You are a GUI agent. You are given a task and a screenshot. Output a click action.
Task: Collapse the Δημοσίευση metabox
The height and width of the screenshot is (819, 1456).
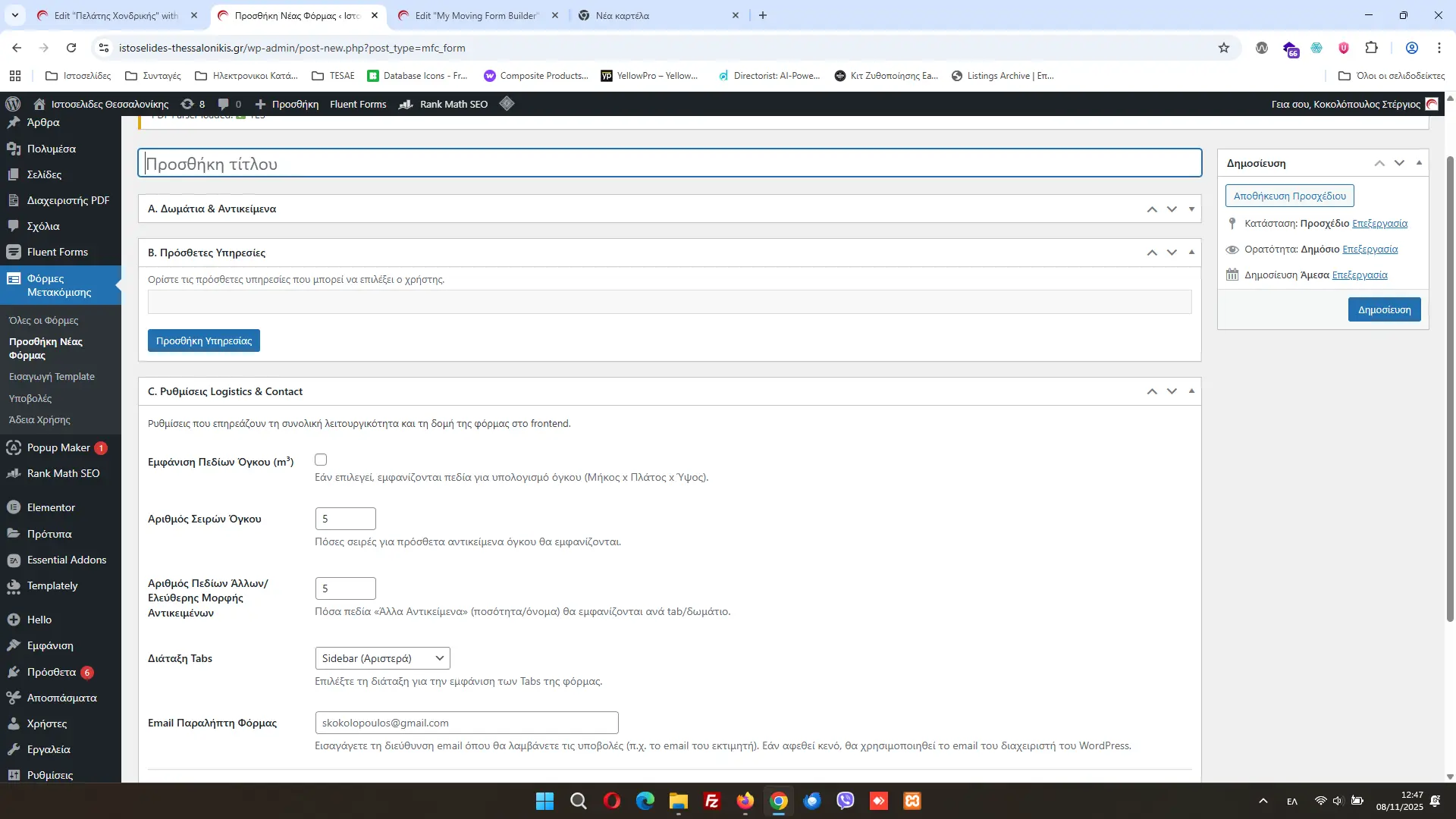point(1419,163)
